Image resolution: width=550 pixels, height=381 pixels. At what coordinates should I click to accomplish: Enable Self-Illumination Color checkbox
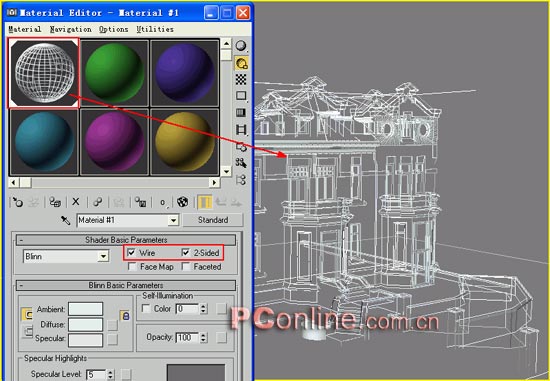pos(146,309)
